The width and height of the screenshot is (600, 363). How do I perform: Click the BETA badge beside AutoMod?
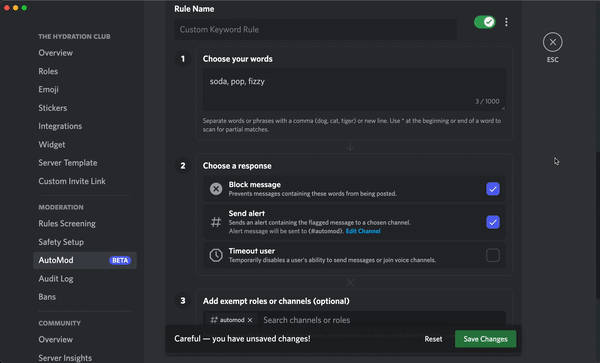coord(120,260)
